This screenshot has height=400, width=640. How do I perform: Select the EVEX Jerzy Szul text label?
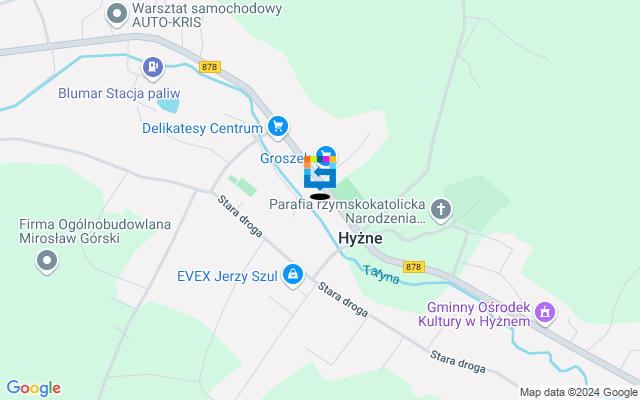[227, 276]
